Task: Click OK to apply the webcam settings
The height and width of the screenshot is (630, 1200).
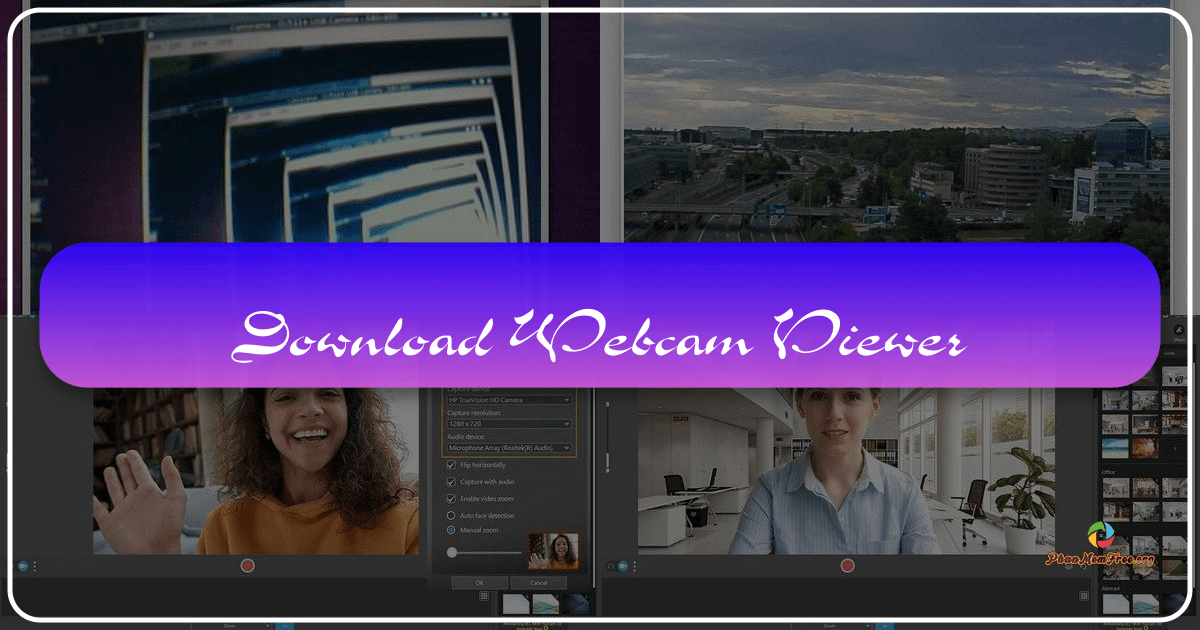Action: [x=480, y=583]
